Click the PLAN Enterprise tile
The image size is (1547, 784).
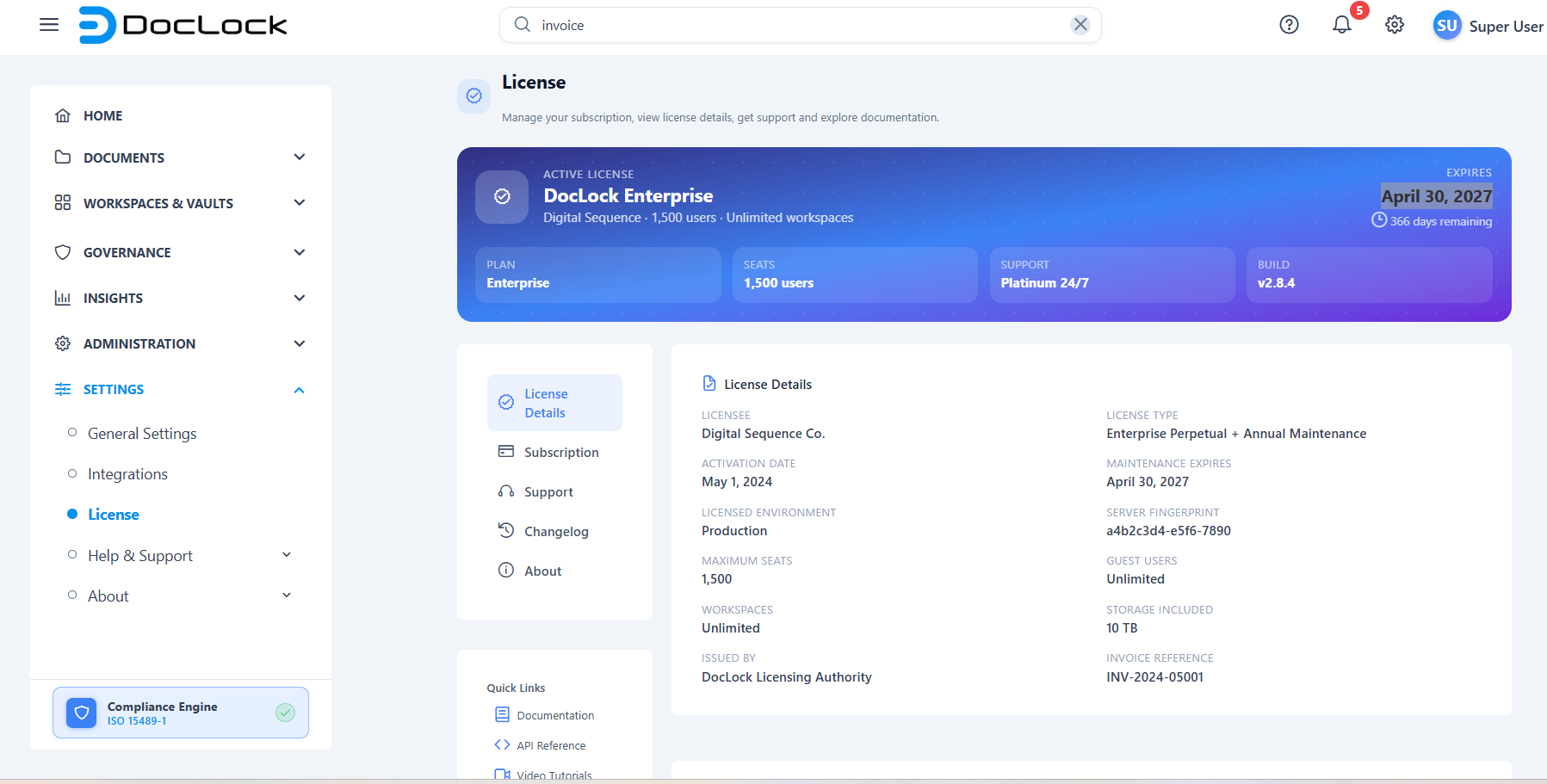(x=597, y=275)
